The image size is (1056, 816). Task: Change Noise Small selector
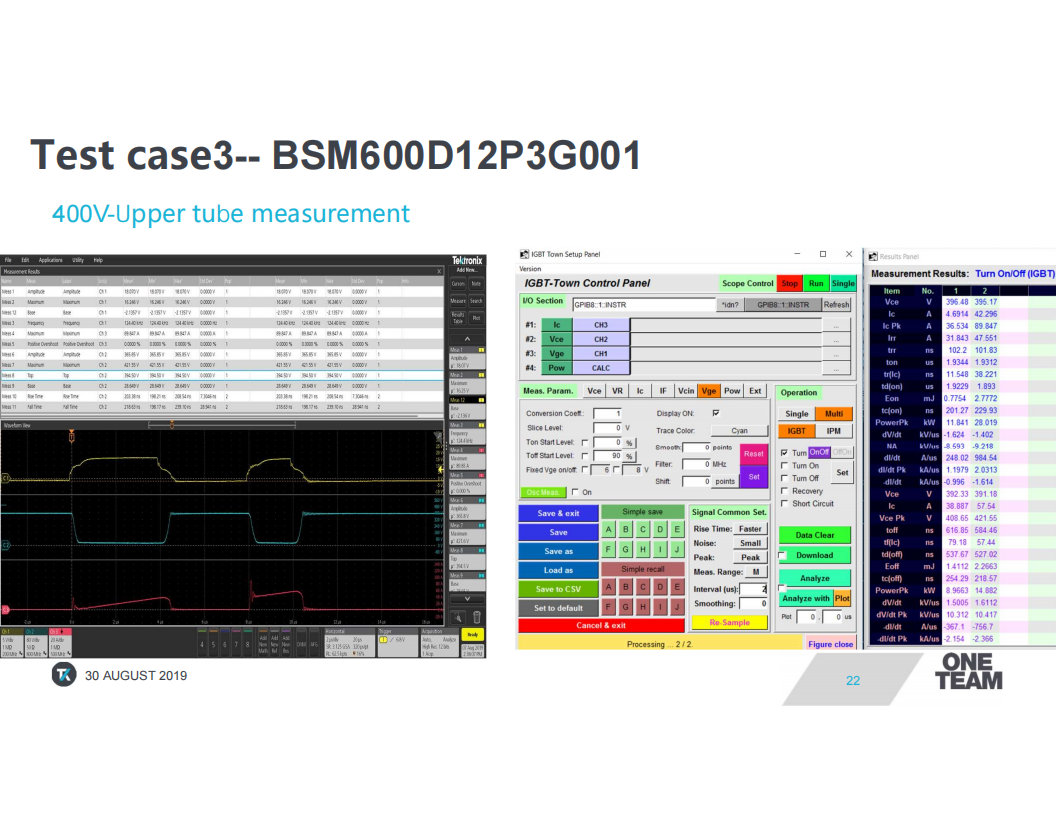750,543
